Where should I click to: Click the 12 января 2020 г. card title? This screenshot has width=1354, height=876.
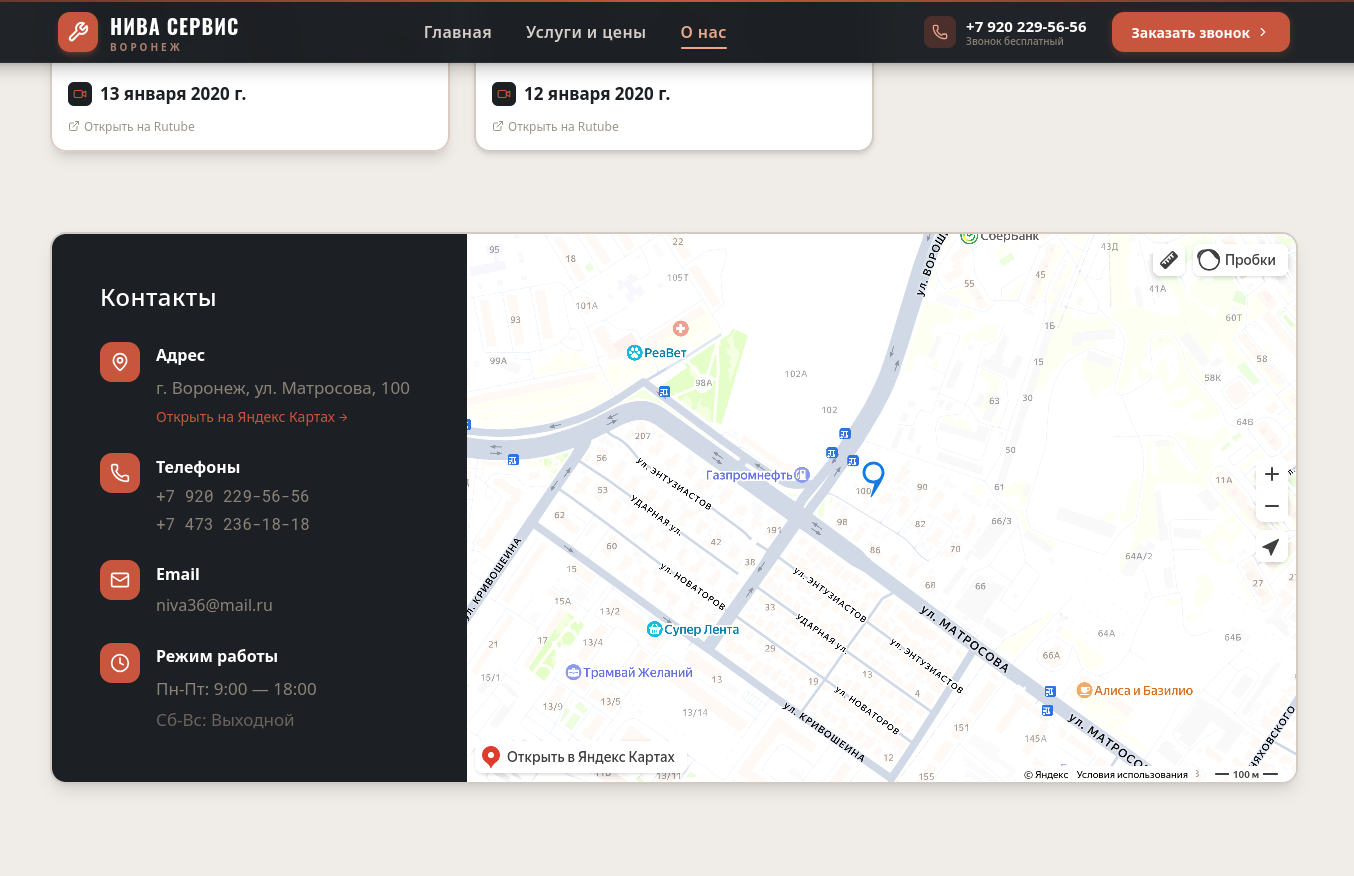597,94
